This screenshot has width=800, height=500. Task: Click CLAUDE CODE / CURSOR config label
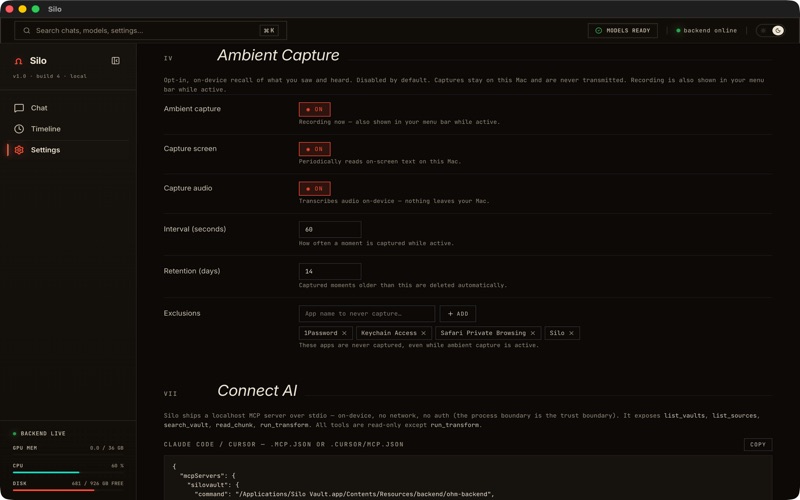(x=284, y=444)
